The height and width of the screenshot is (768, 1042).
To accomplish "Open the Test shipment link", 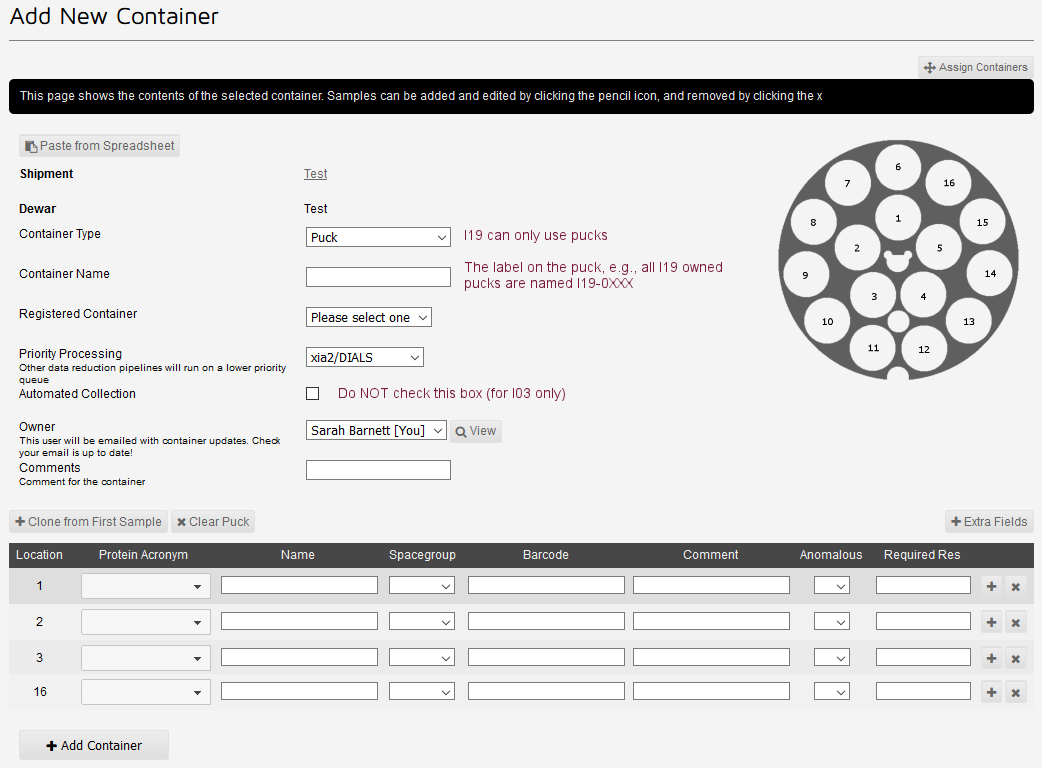I will (316, 173).
